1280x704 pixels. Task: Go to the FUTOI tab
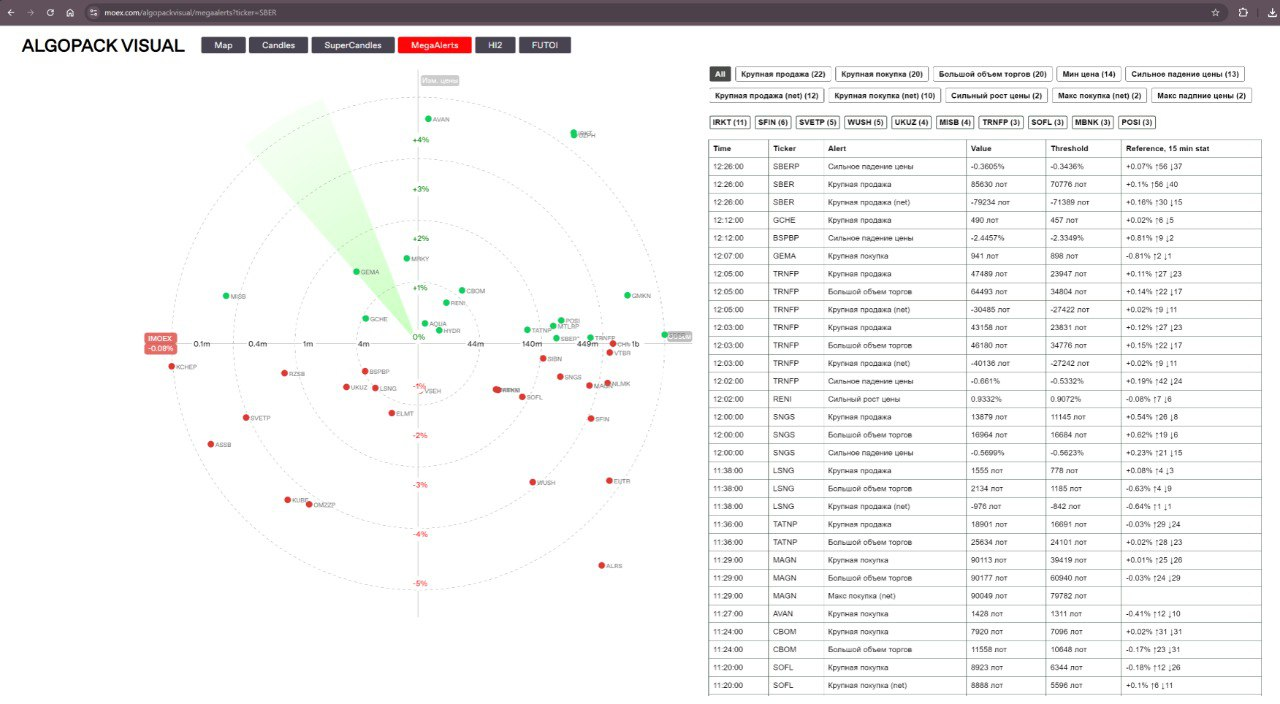pos(544,45)
